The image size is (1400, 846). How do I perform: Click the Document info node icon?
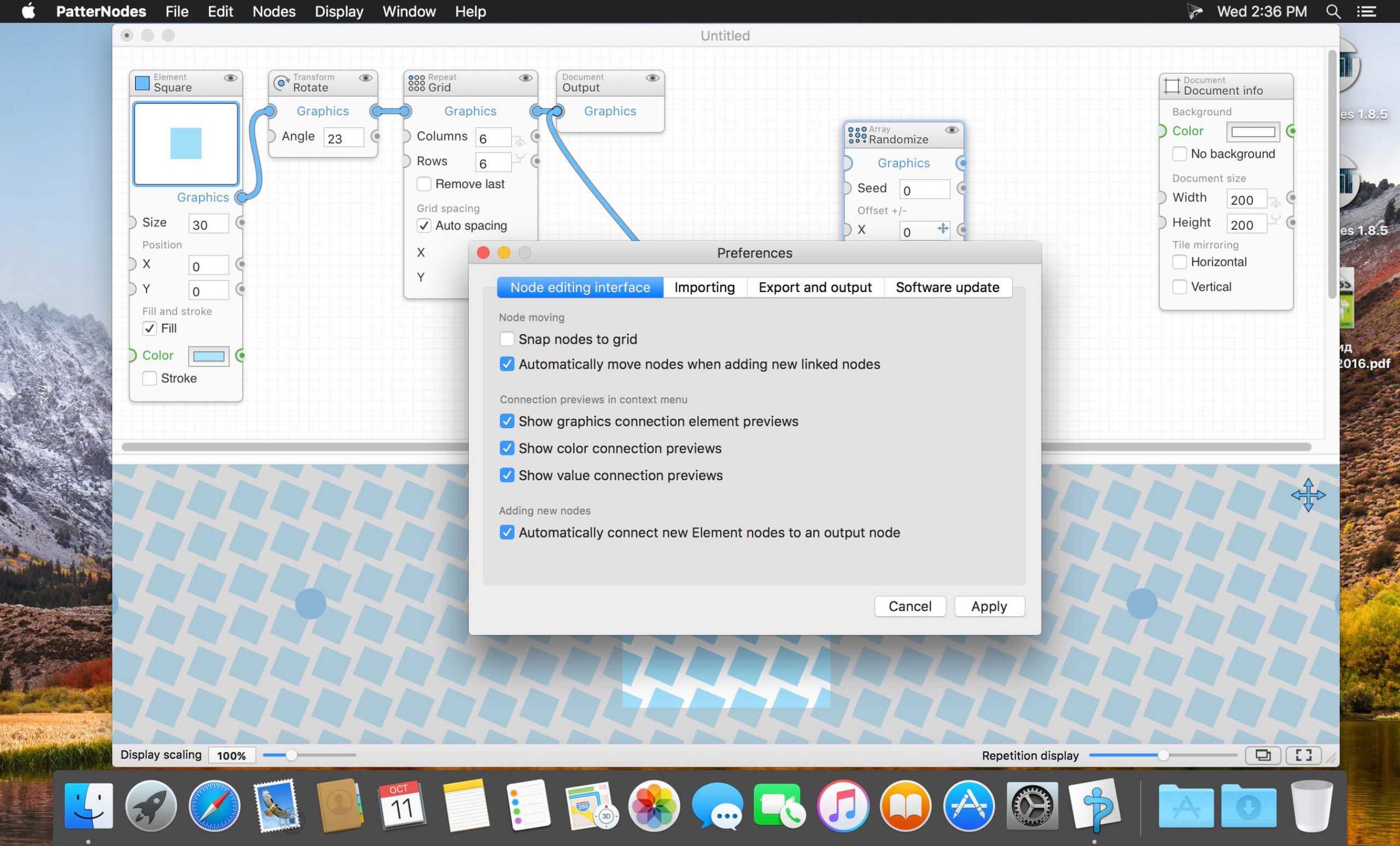tap(1171, 86)
